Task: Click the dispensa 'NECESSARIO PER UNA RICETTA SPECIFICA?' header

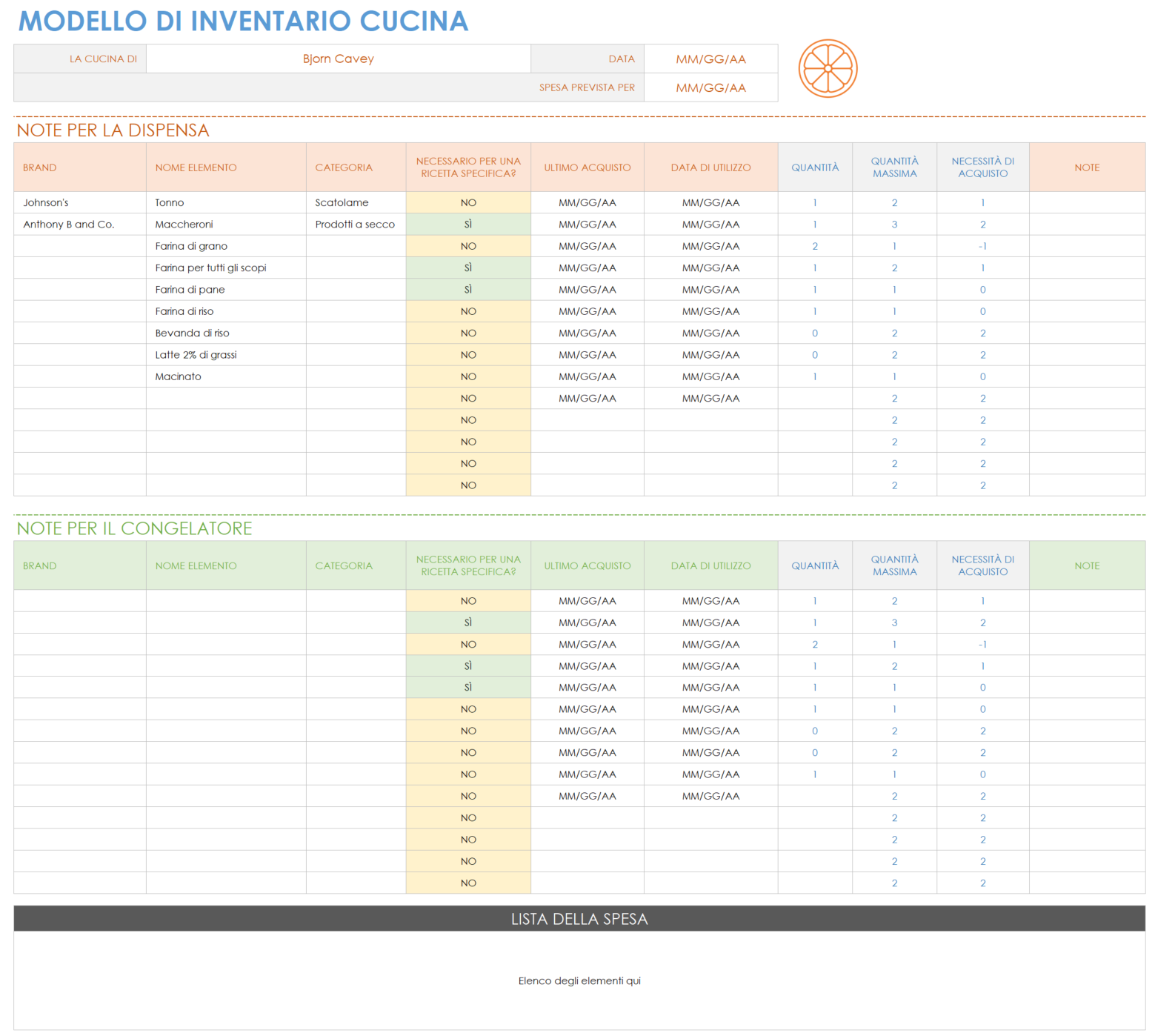Action: [x=468, y=167]
